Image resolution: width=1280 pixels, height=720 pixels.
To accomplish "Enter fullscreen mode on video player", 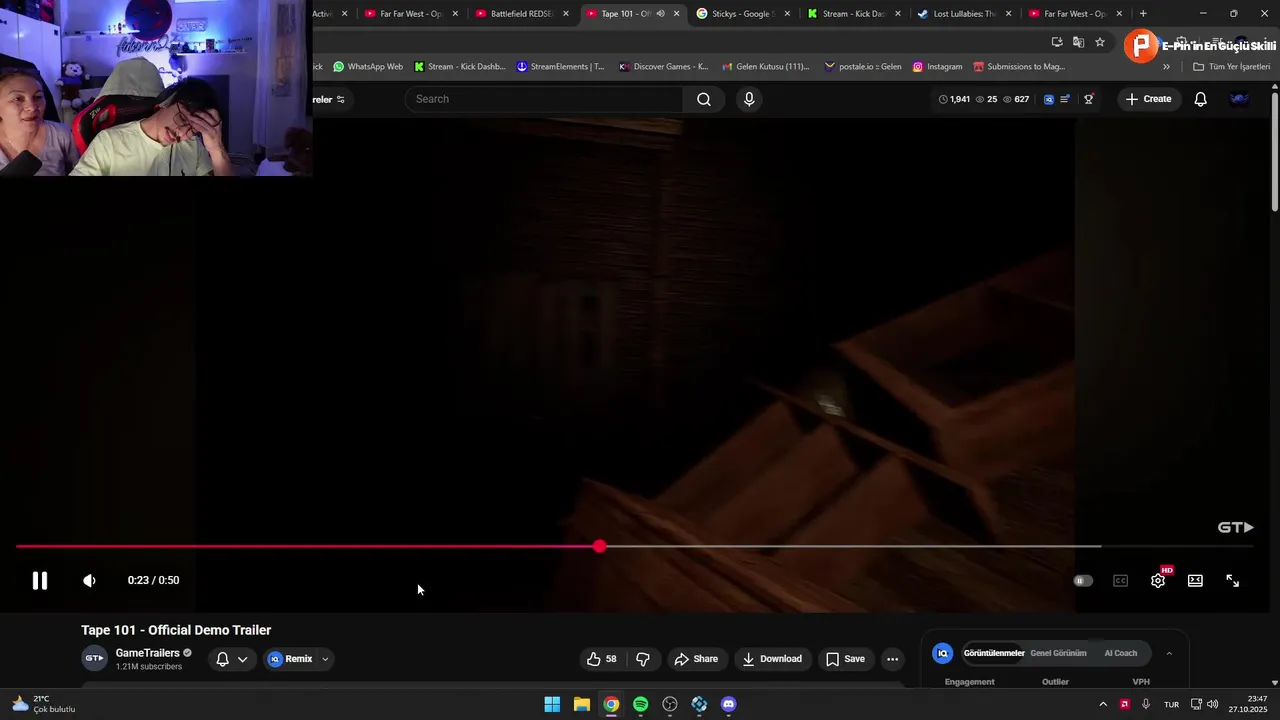I will [1232, 580].
